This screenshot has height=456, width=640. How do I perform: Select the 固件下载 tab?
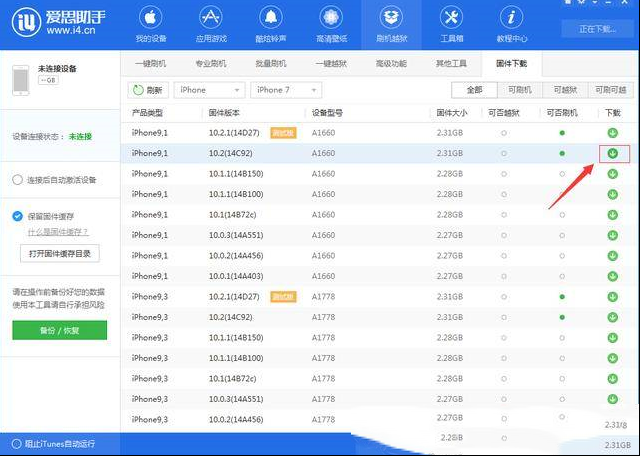[511, 64]
